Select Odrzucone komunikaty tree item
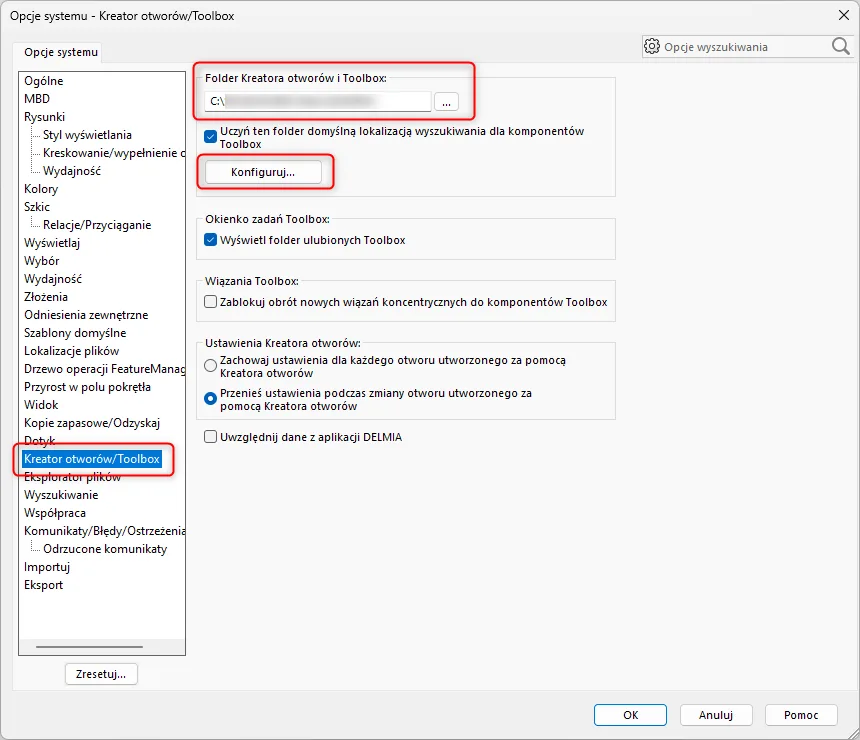 coord(105,549)
